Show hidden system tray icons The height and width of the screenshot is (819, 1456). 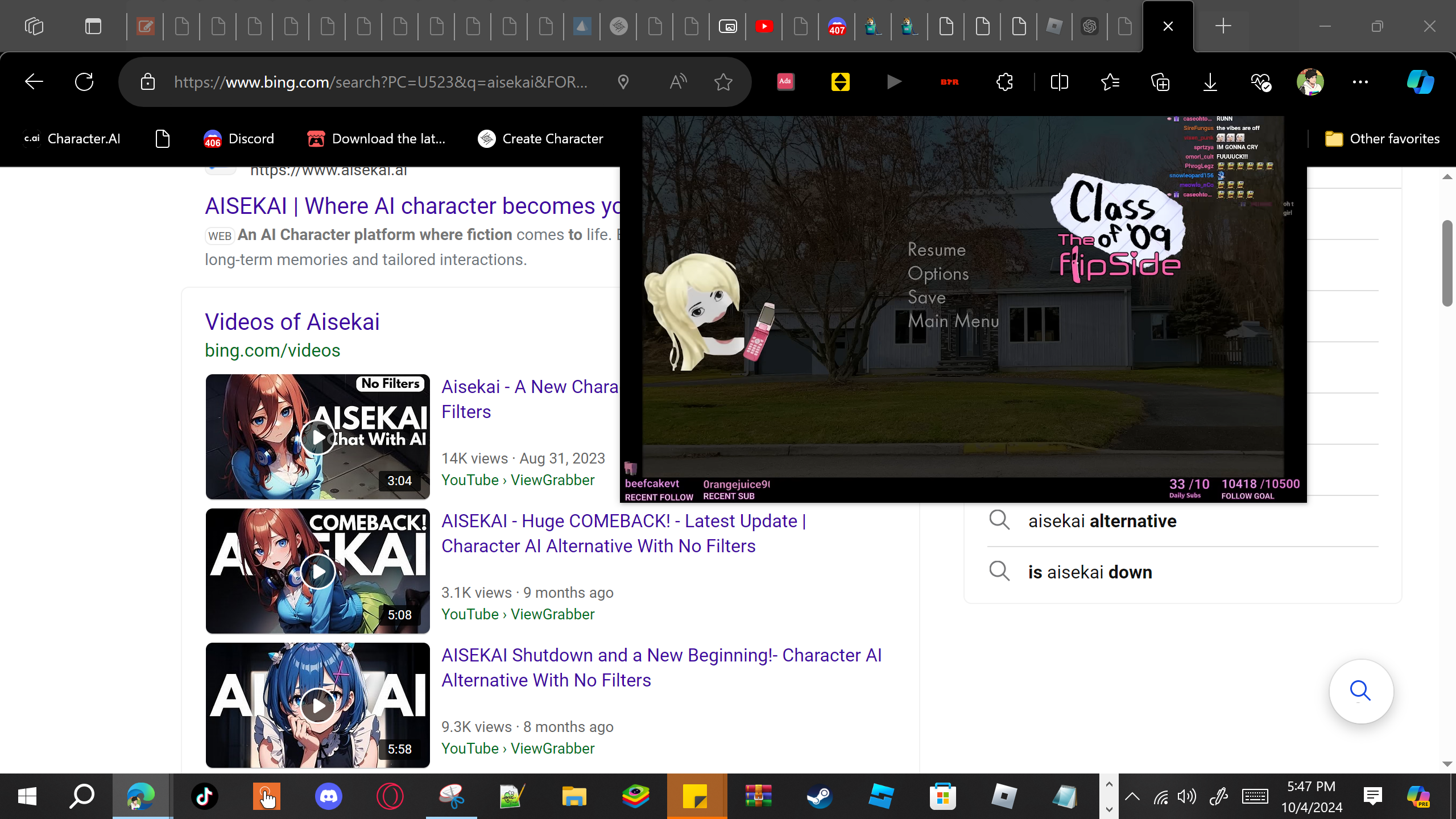pos(1132,796)
